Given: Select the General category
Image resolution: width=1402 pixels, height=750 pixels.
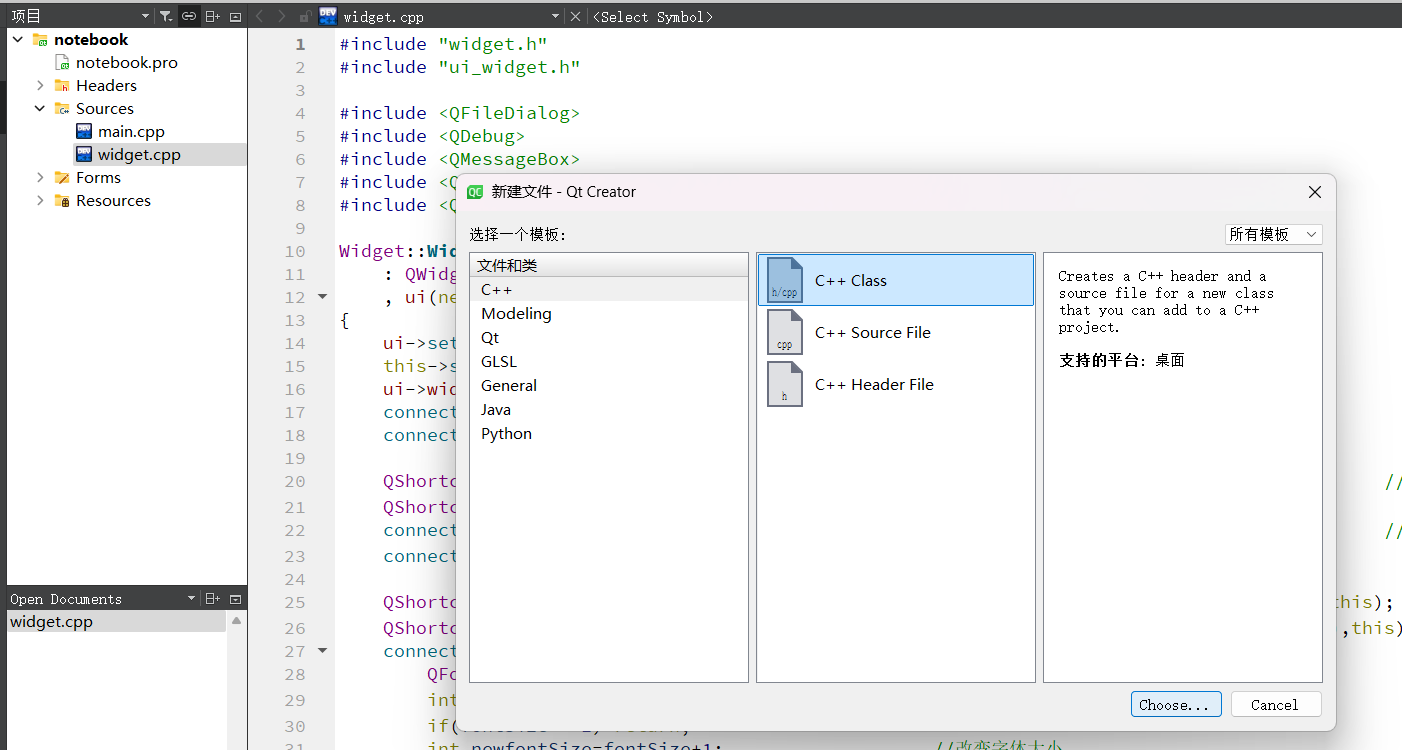Looking at the screenshot, I should 609,385.
